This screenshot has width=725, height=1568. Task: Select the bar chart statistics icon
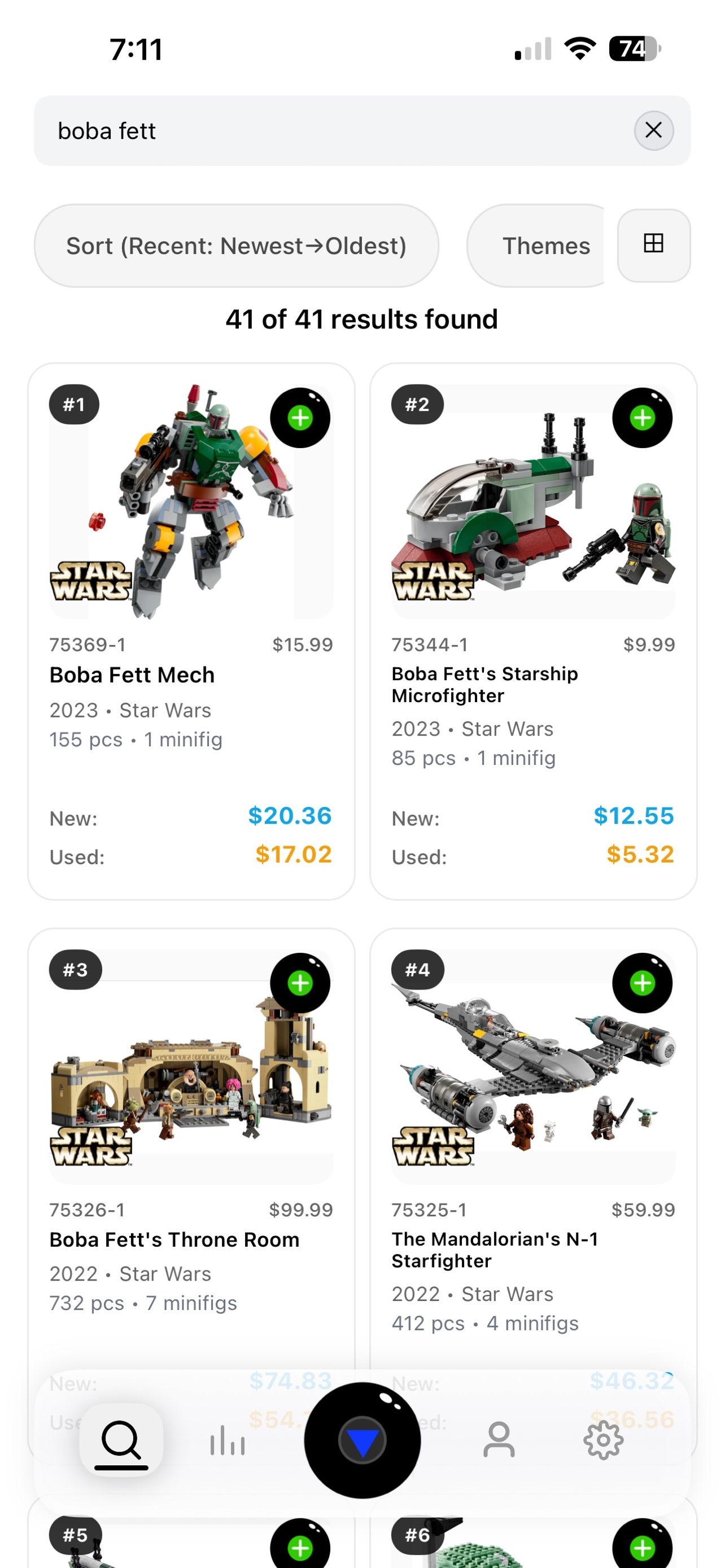click(228, 1439)
